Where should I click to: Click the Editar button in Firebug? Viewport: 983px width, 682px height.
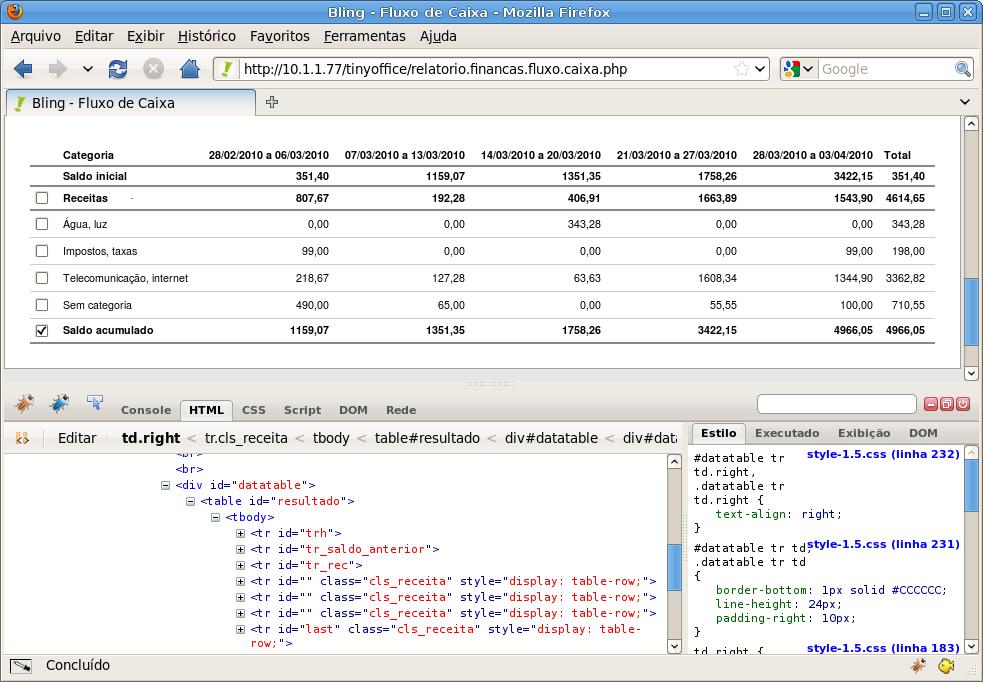click(x=77, y=437)
